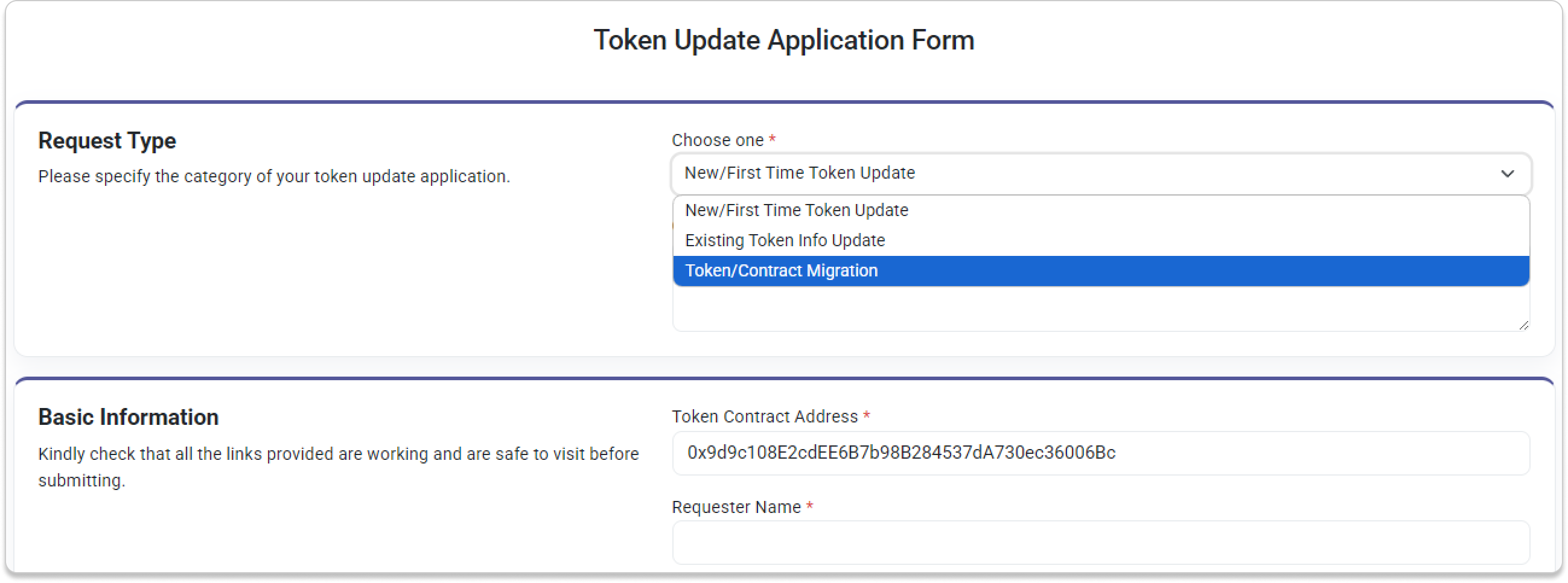
Task: Focus the Token Contract Address field
Action: pos(1100,453)
